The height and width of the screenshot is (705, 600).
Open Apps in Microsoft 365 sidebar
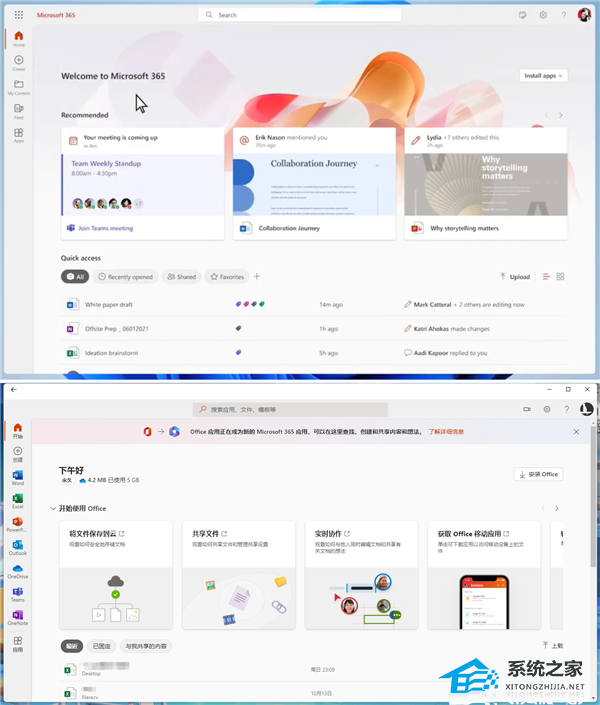point(18,135)
